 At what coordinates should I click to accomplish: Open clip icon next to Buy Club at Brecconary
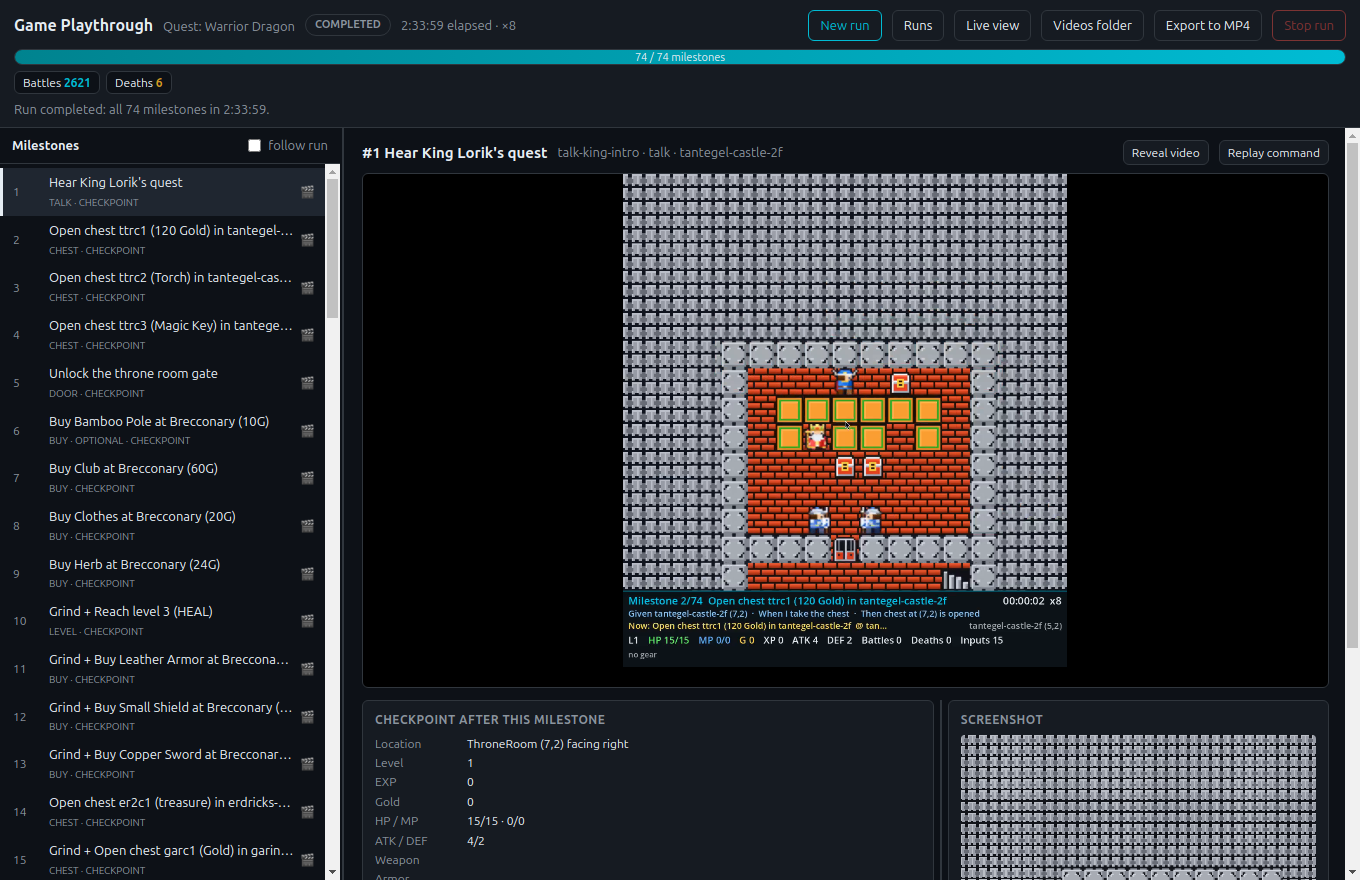pyautogui.click(x=307, y=478)
